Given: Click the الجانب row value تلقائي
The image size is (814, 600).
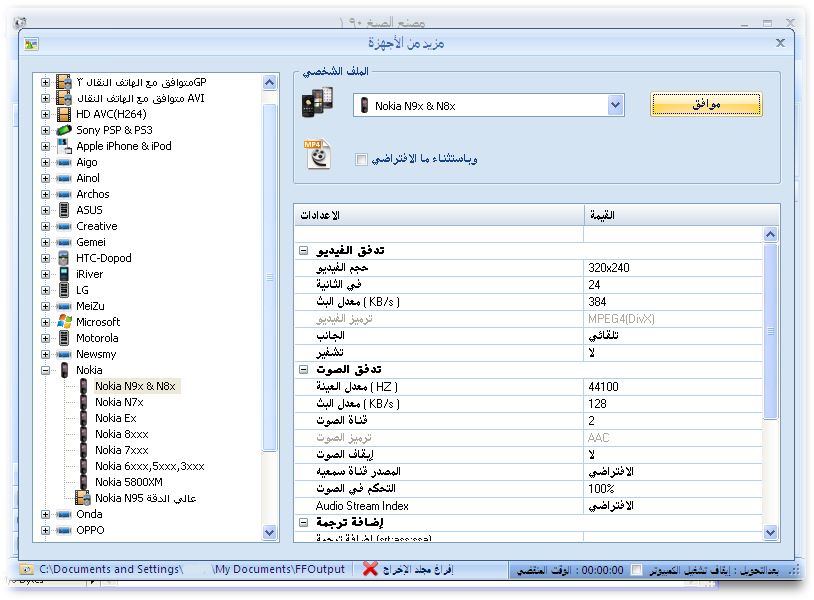Looking at the screenshot, I should 603,336.
